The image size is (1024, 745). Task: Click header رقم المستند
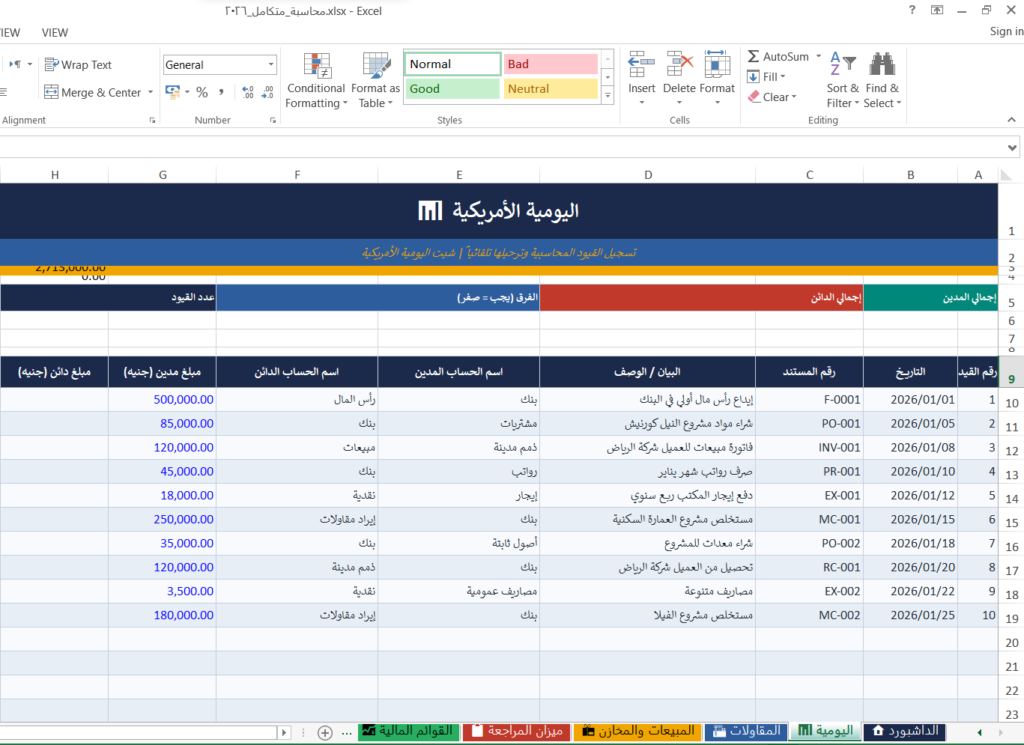809,372
